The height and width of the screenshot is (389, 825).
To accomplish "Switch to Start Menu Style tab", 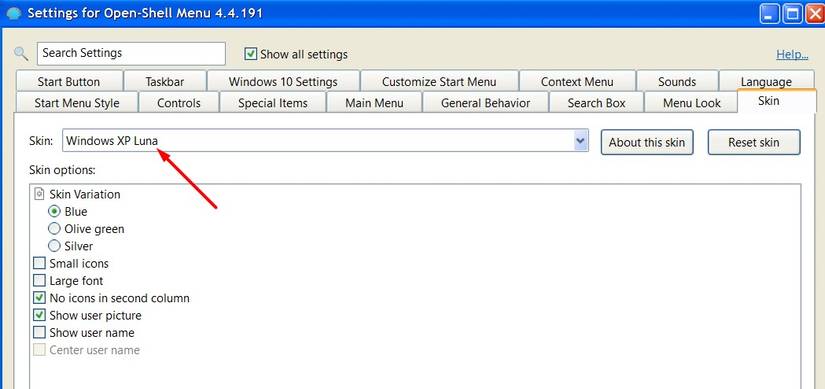I will tap(77, 103).
